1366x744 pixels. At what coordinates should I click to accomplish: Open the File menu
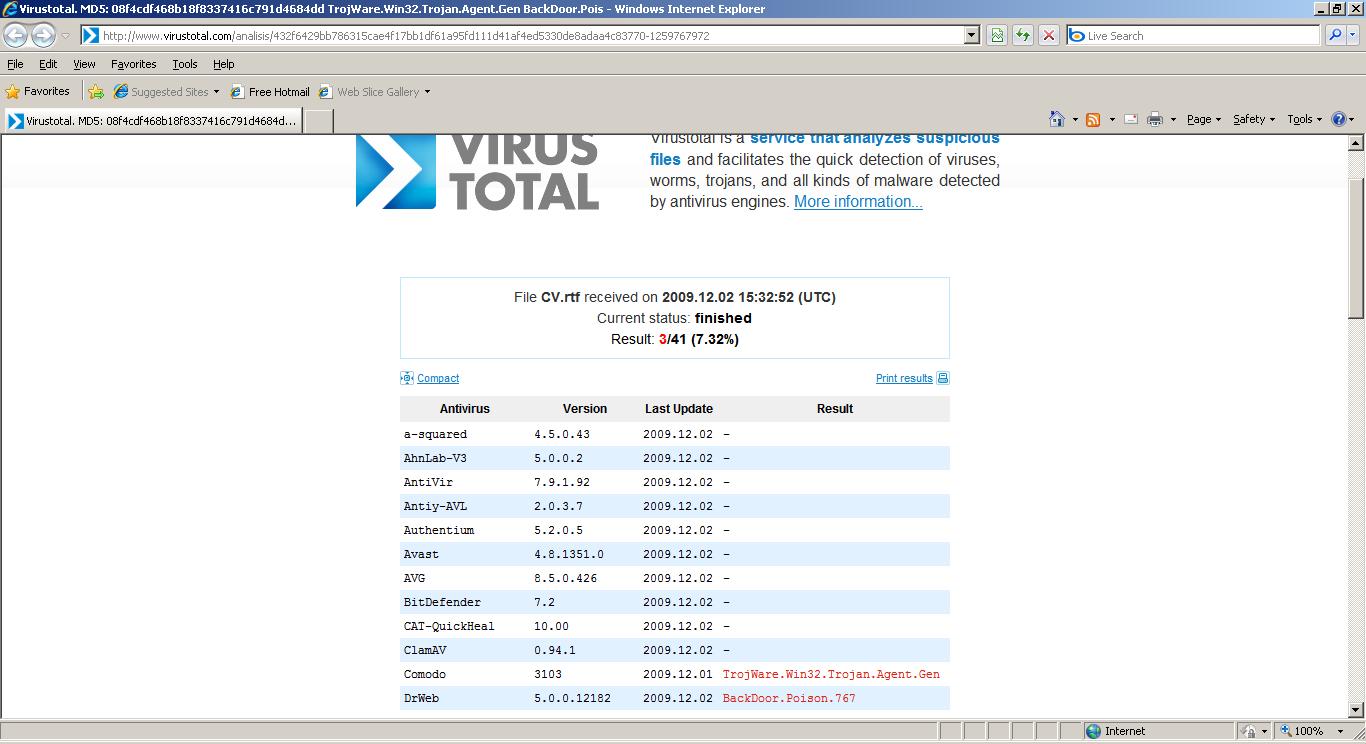point(15,64)
